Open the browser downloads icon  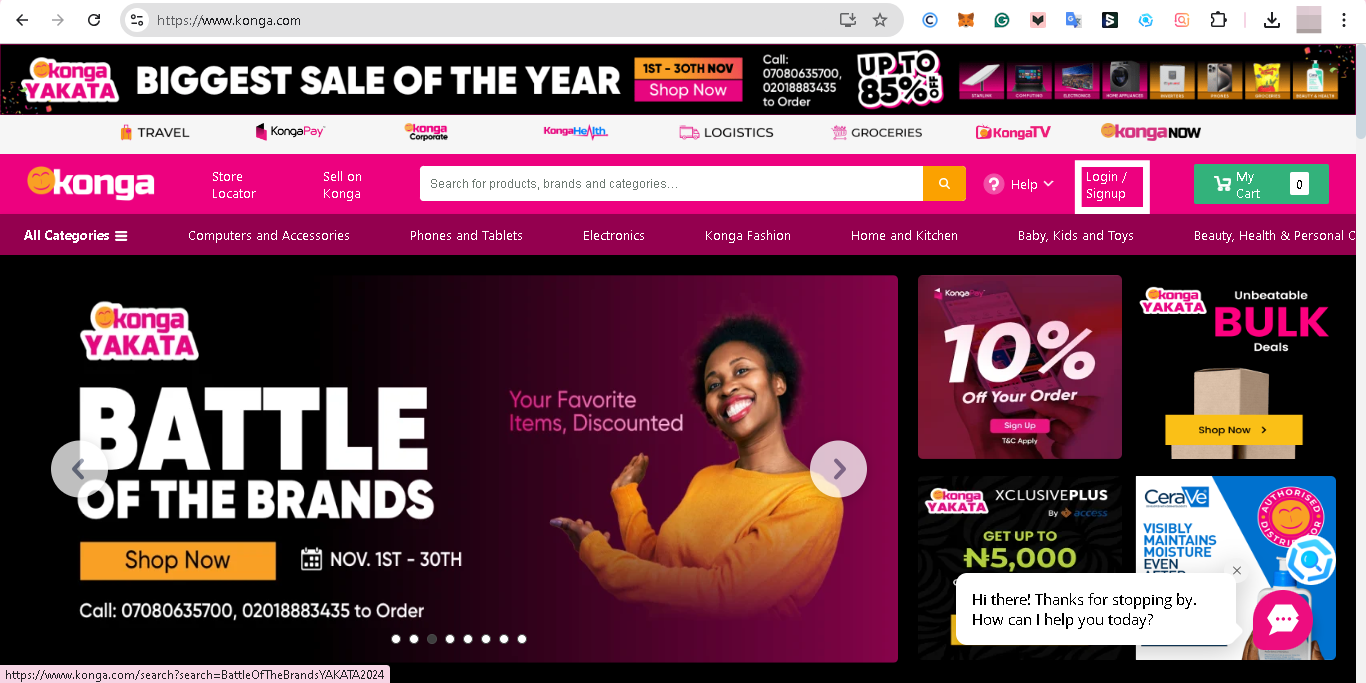coord(1272,20)
